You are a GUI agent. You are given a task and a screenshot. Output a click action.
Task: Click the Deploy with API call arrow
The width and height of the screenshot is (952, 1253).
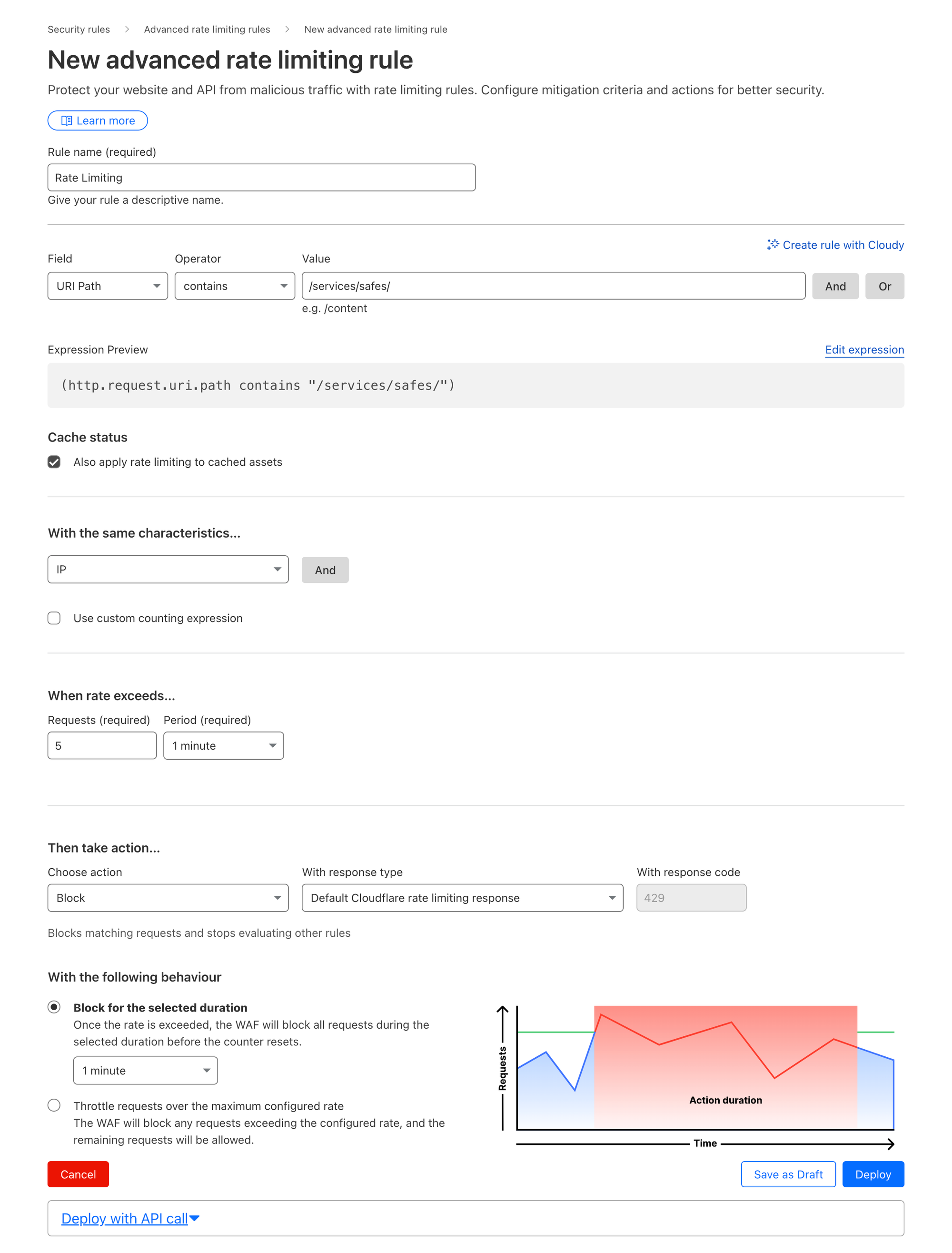coord(194,1218)
